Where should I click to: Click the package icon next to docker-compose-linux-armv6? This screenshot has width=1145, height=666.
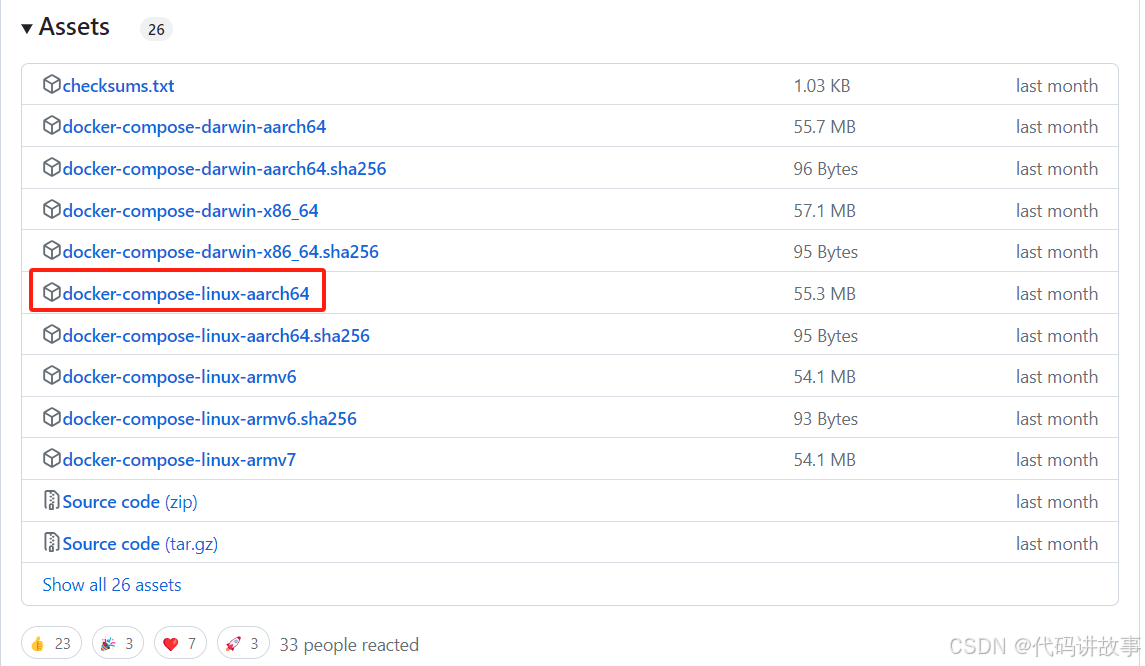(x=51, y=376)
